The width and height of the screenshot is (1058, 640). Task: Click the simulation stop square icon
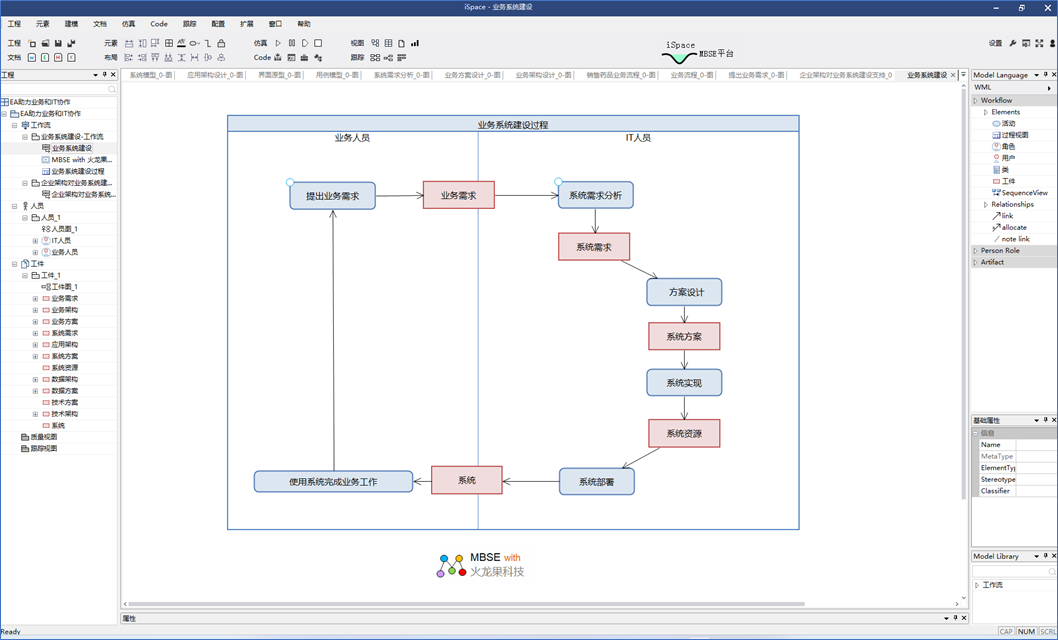(x=318, y=44)
